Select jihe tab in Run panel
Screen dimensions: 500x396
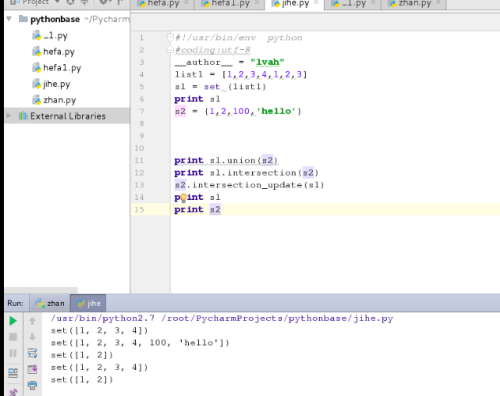(x=88, y=303)
